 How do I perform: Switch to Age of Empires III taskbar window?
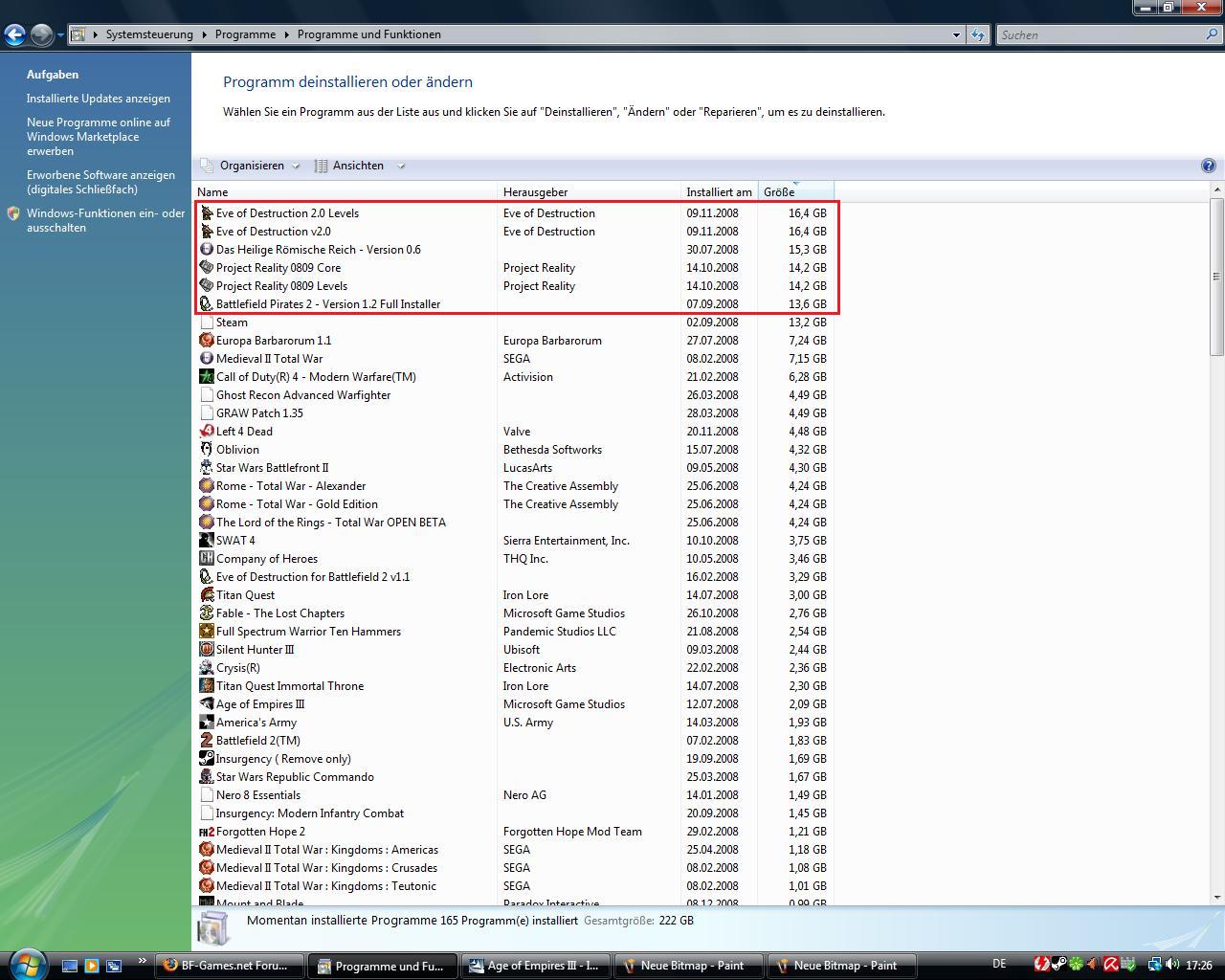(x=535, y=966)
